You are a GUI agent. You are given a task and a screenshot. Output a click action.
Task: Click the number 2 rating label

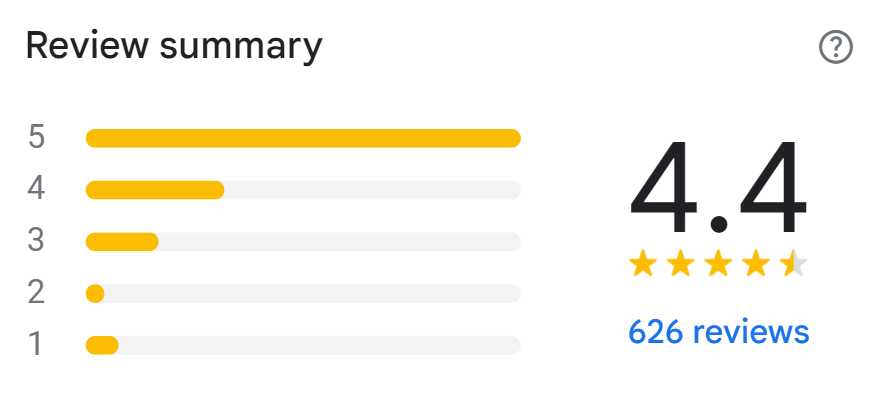click(x=37, y=293)
